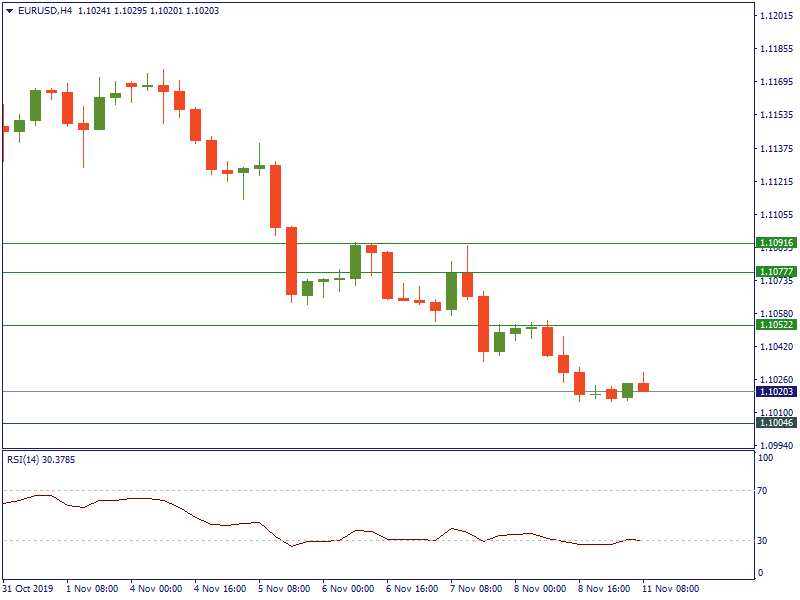Click the EURUSD,H4 chart title text
Viewport: 800px width, 600px height.
pyautogui.click(x=45, y=11)
